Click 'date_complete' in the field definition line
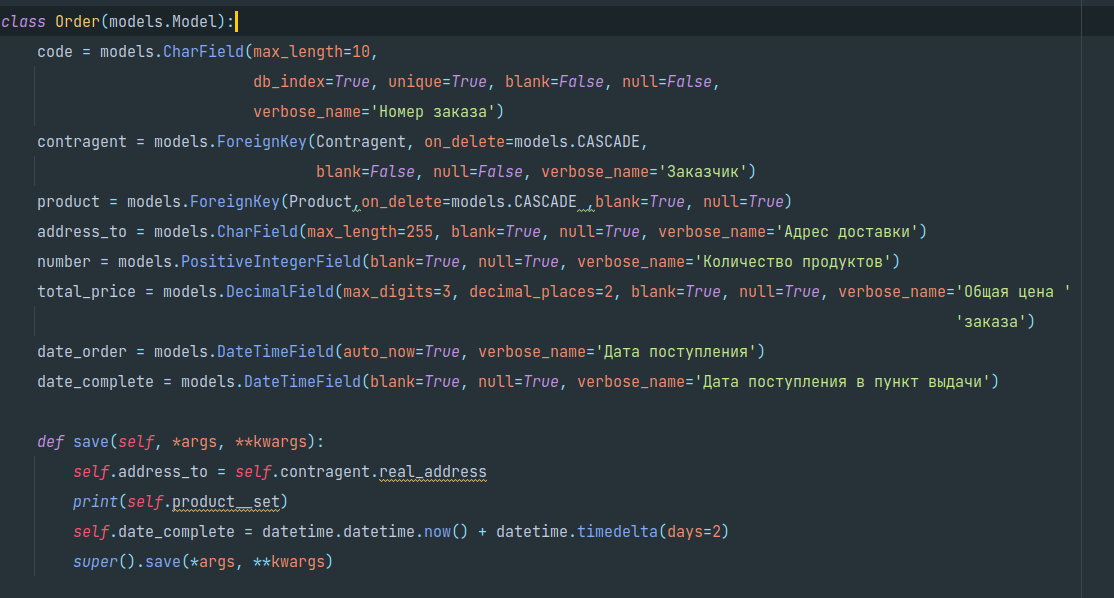The image size is (1114, 598). [95, 381]
